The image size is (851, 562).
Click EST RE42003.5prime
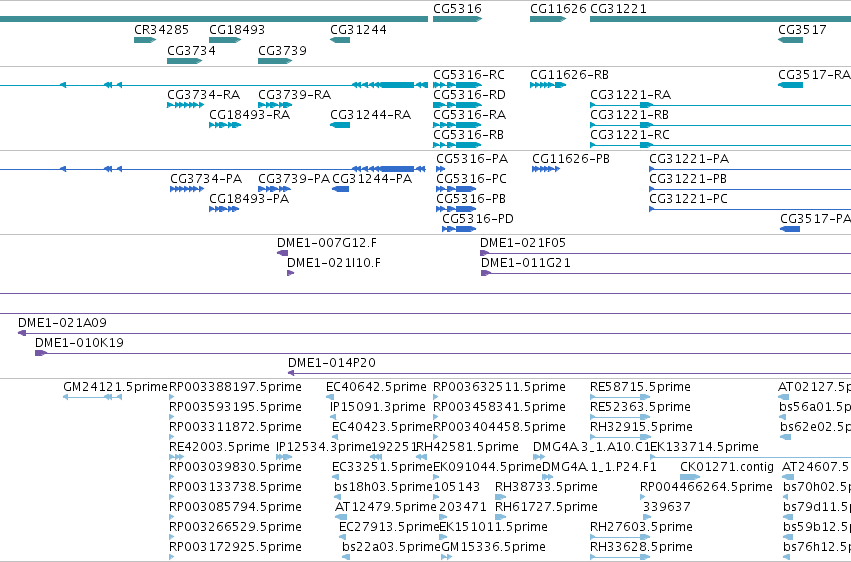point(177,457)
